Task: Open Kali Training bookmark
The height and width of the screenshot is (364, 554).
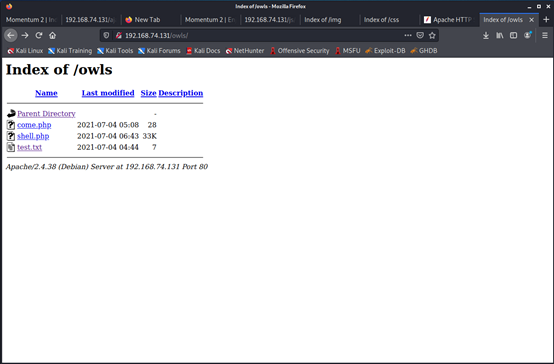Action: pos(70,51)
